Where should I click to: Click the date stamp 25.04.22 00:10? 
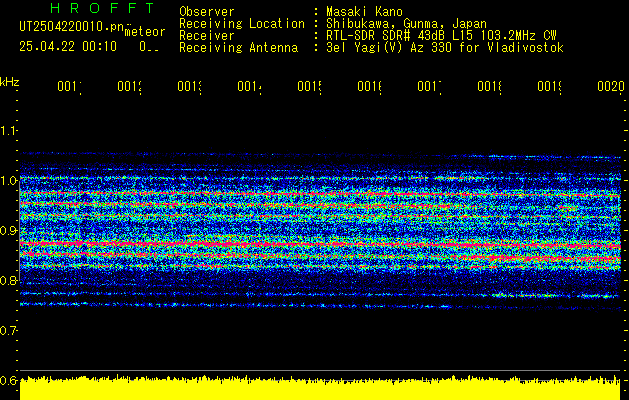tap(68, 47)
